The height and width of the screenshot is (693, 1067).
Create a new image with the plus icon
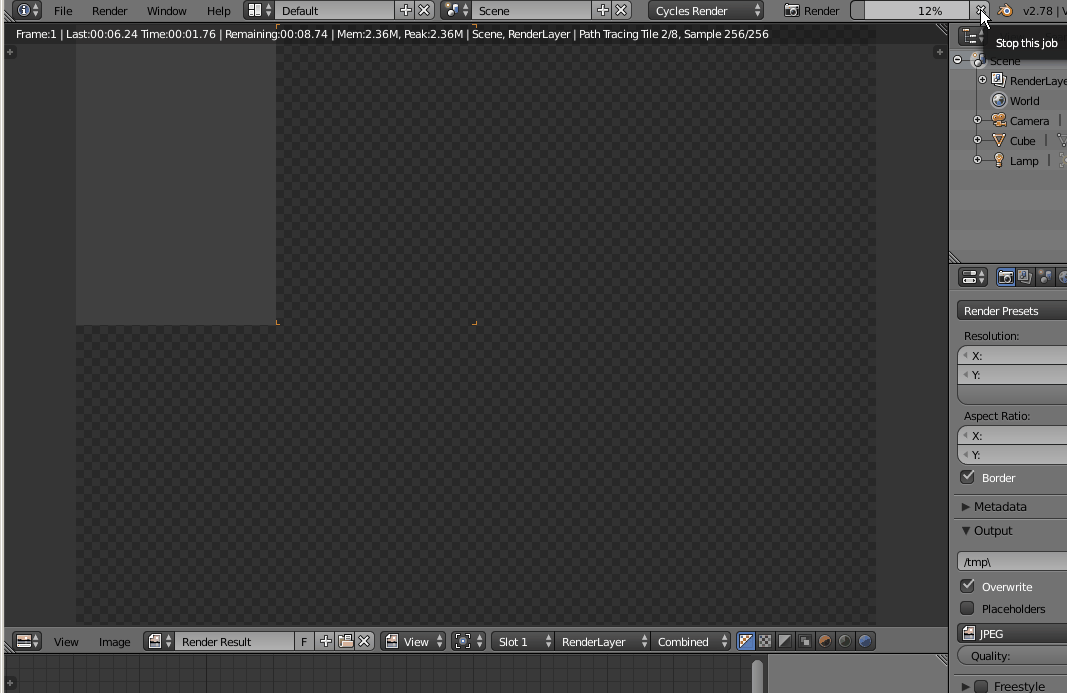[x=324, y=641]
